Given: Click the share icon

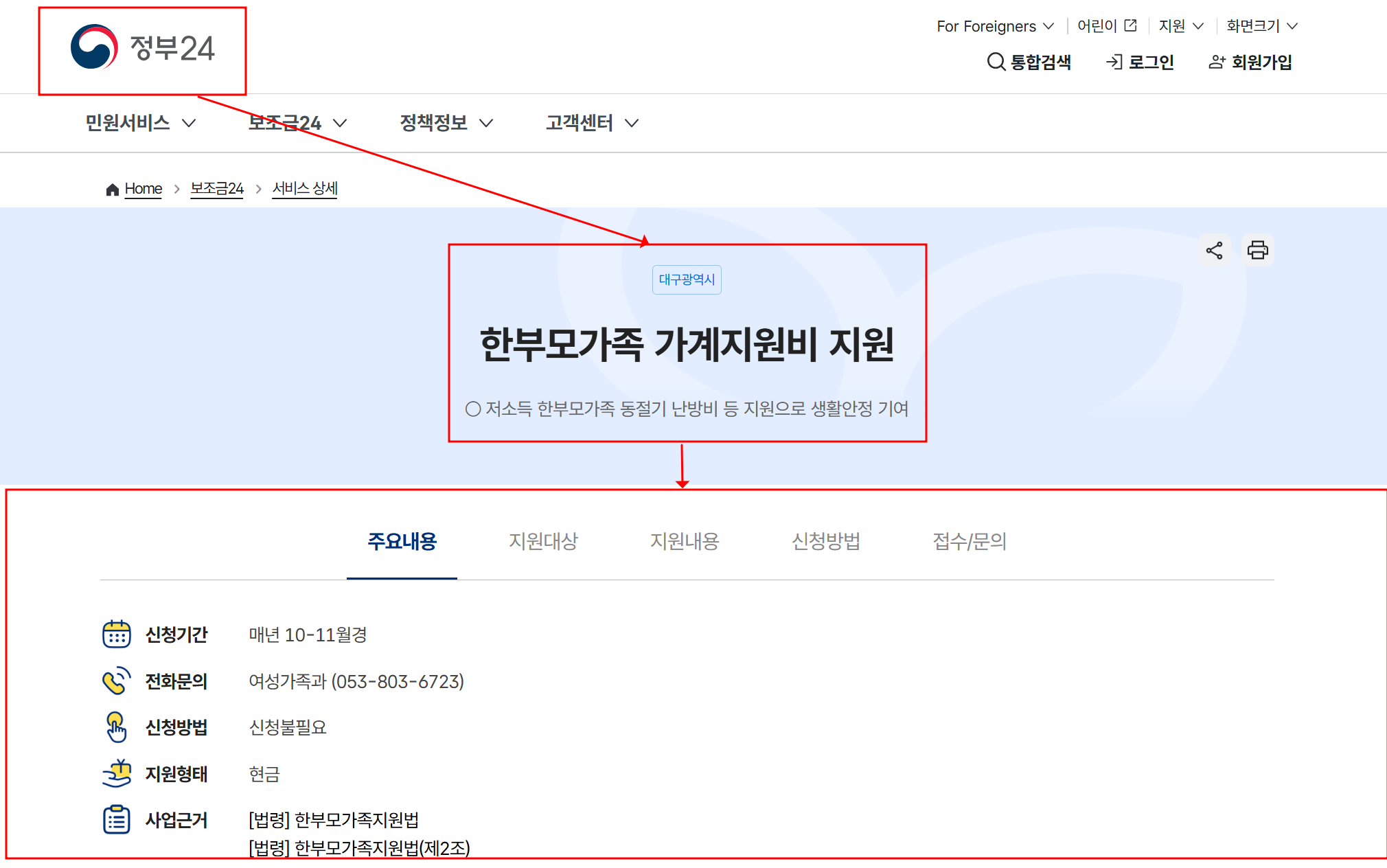Looking at the screenshot, I should (1214, 251).
